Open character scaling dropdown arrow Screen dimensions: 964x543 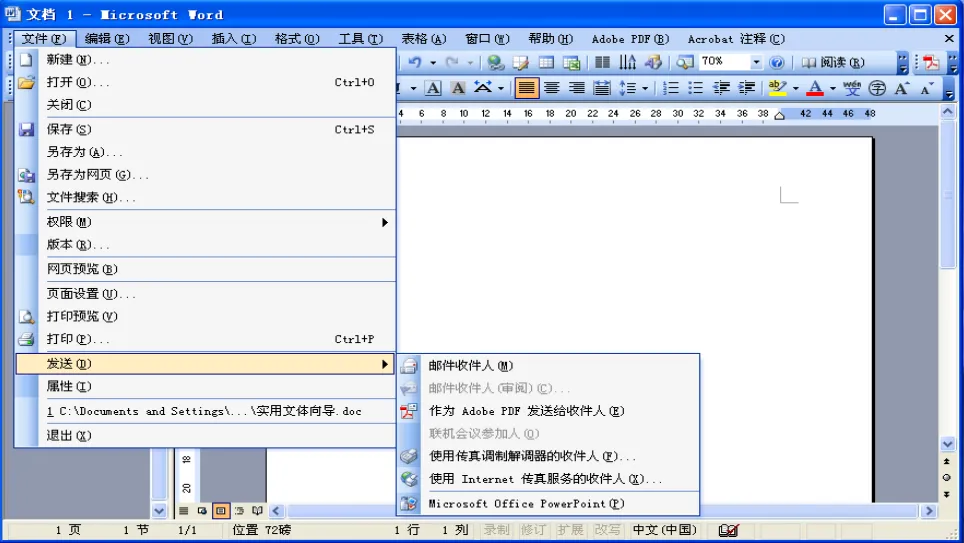click(x=500, y=89)
